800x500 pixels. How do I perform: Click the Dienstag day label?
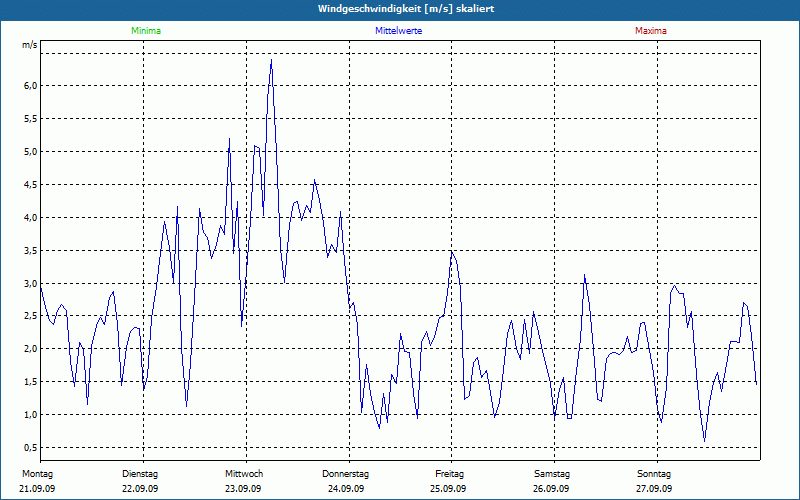pos(140,474)
